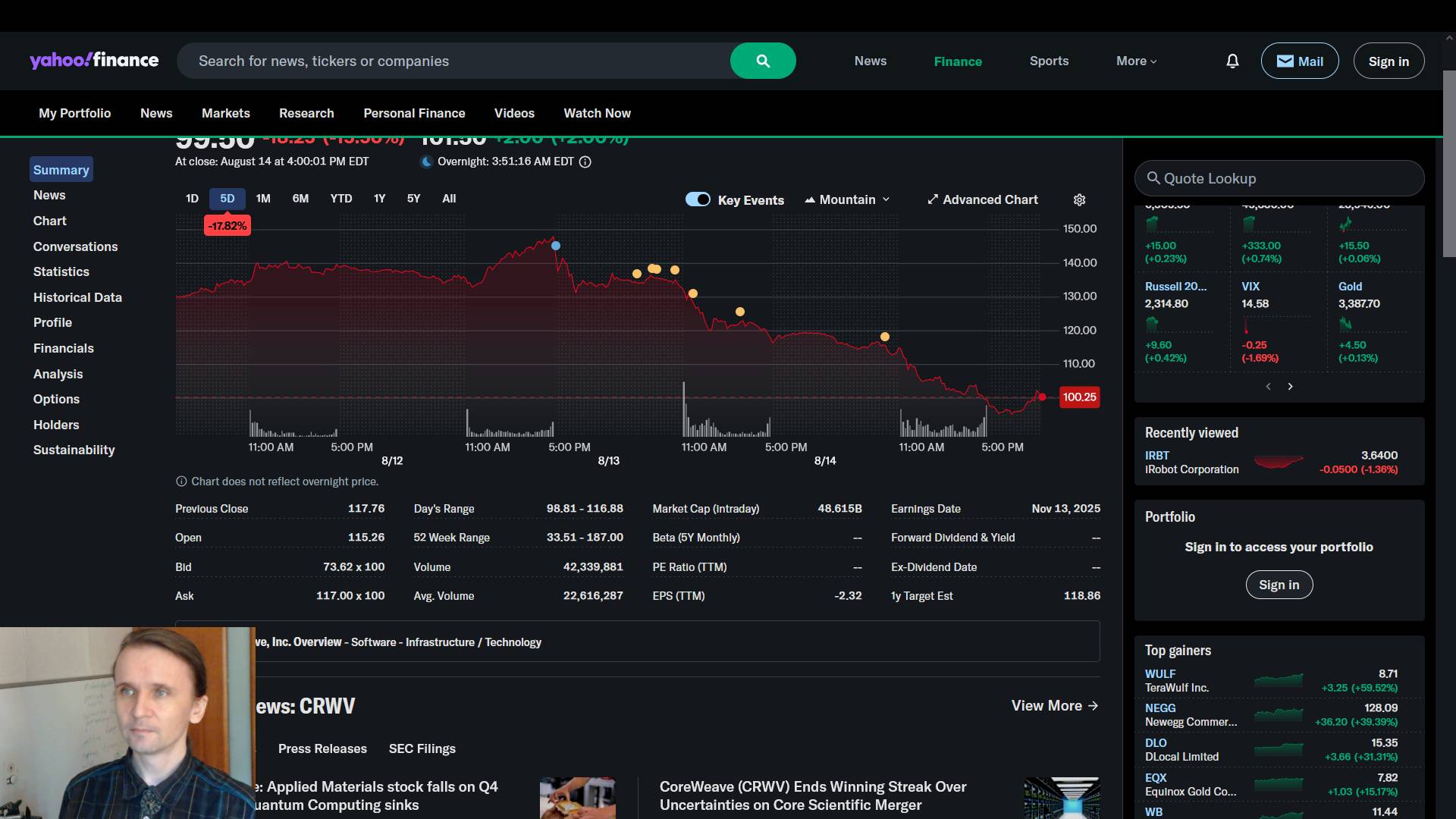Select the 1D chart range
Screen dimensions: 1456x819
tap(192, 199)
